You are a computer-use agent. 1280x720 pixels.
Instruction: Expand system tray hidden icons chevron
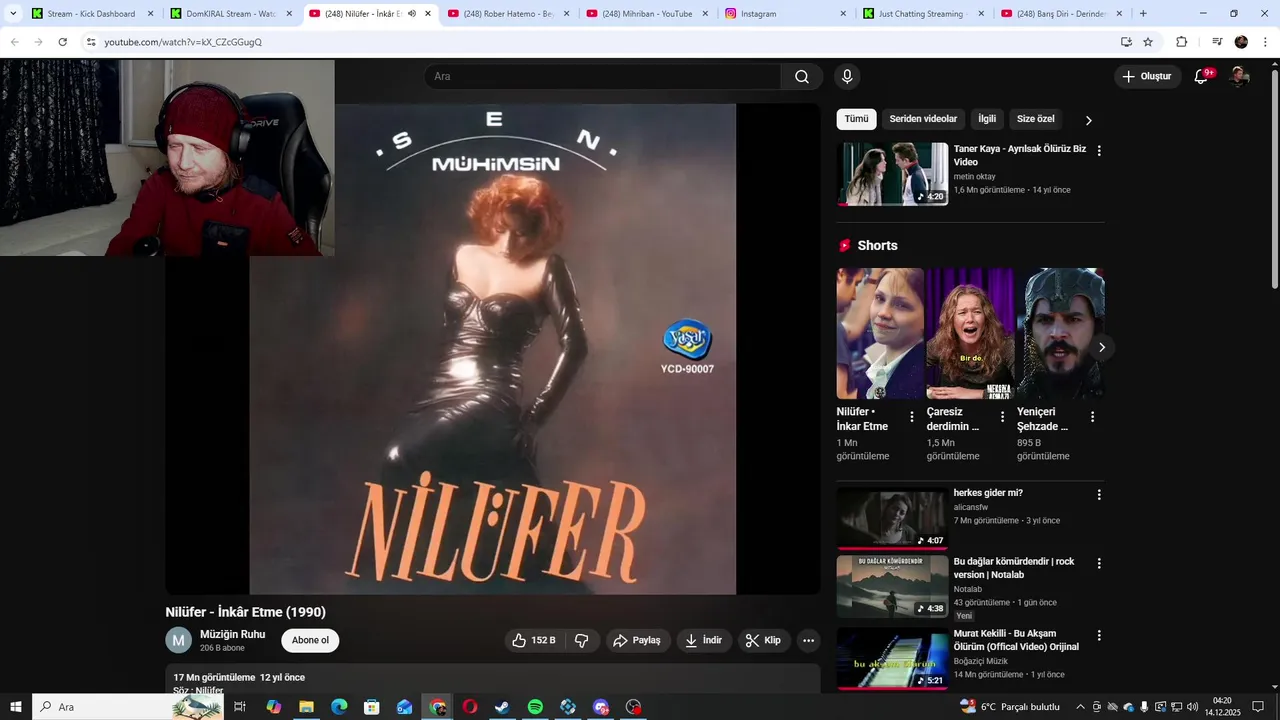tap(1080, 707)
